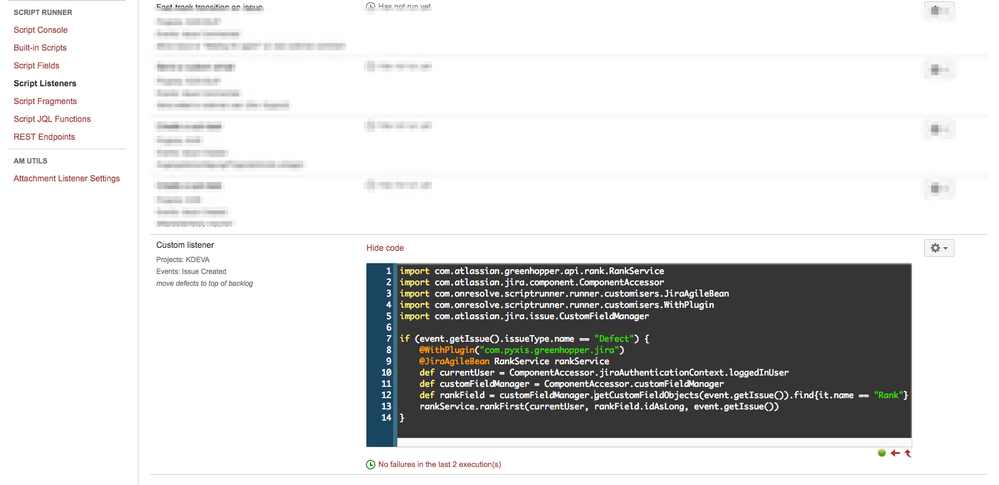The width and height of the screenshot is (999, 485).
Task: Click the green script status indicator
Action: click(882, 453)
